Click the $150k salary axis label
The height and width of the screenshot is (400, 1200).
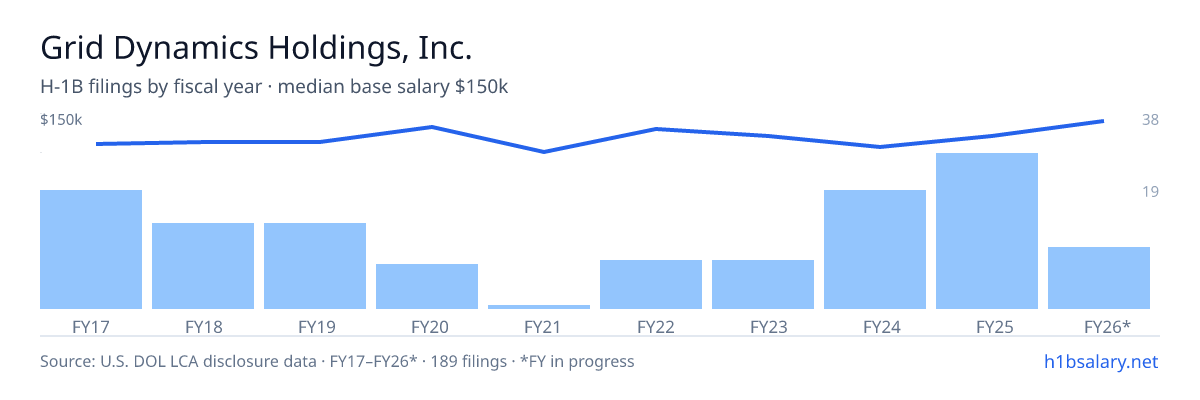[61, 120]
